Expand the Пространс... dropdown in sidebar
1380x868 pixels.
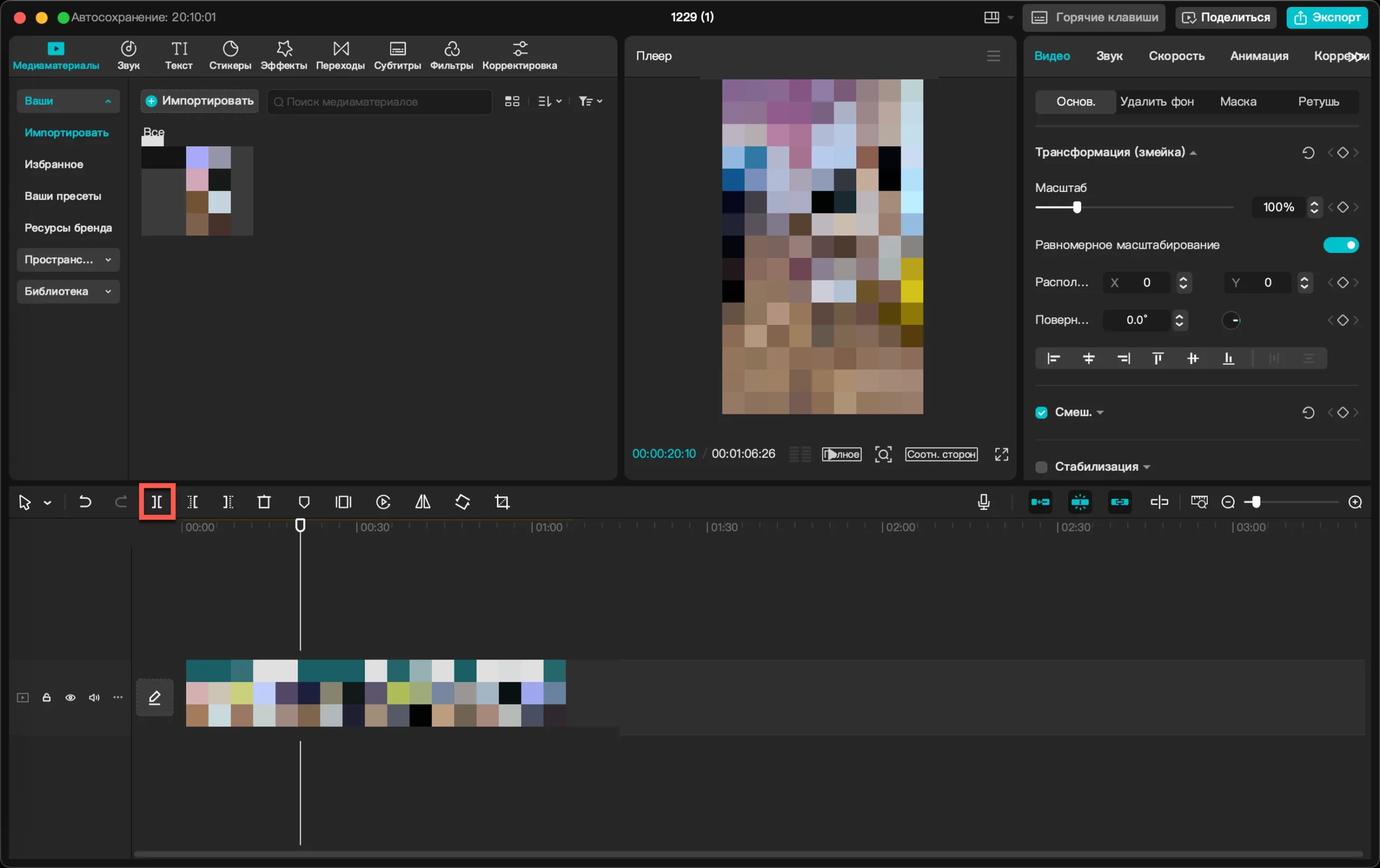(x=68, y=260)
